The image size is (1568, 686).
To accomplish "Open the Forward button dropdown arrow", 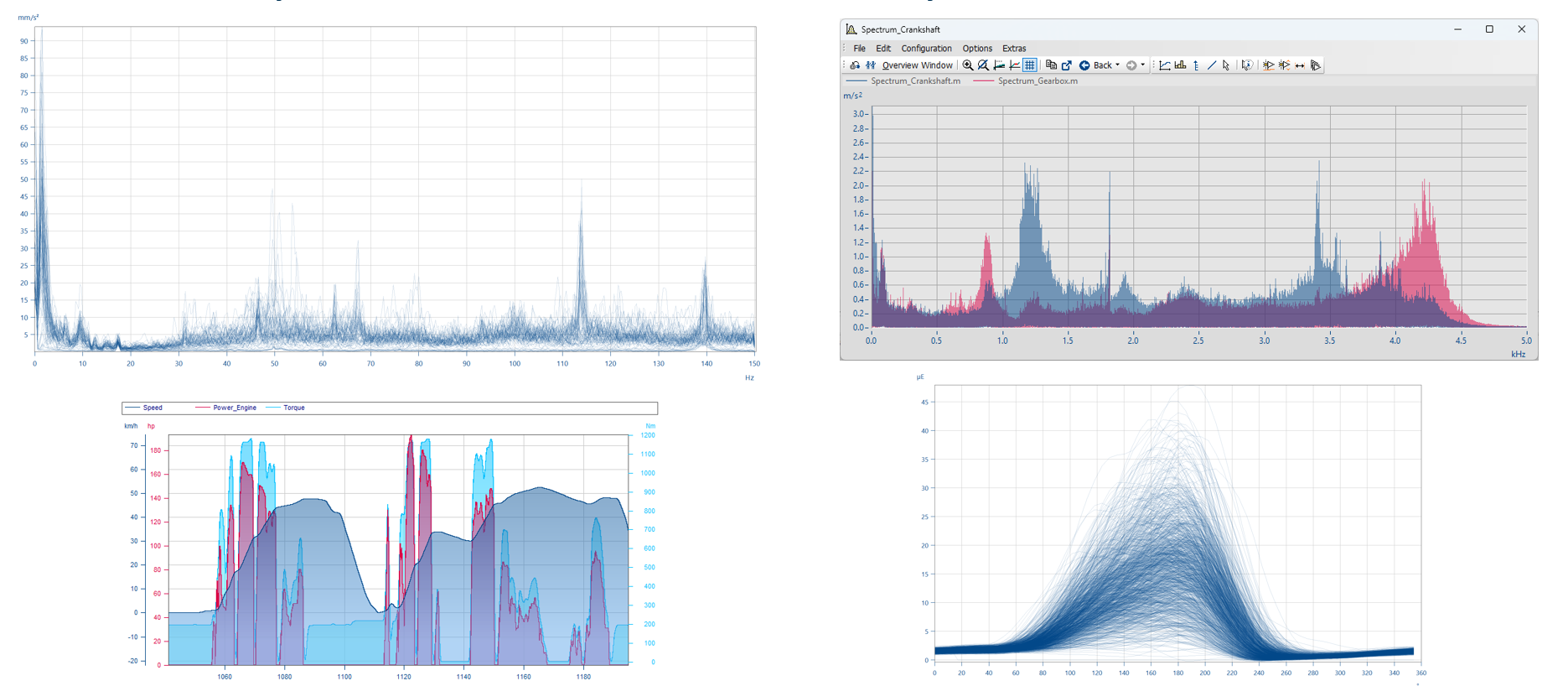I will (x=1142, y=65).
